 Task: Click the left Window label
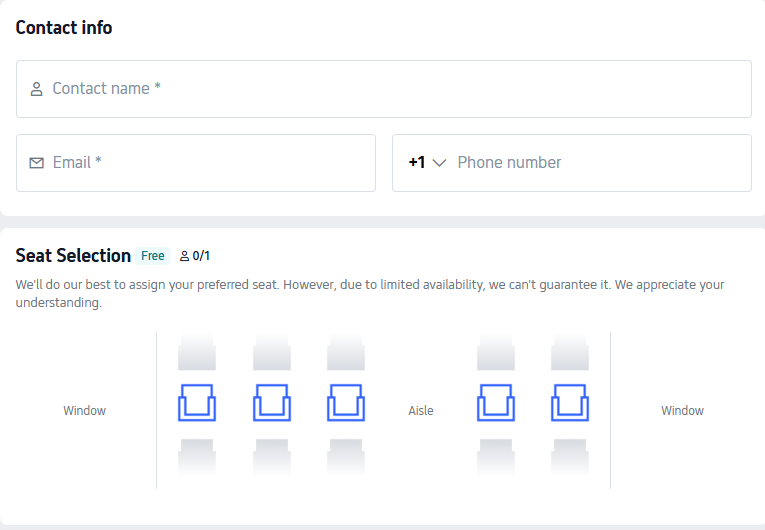[85, 411]
